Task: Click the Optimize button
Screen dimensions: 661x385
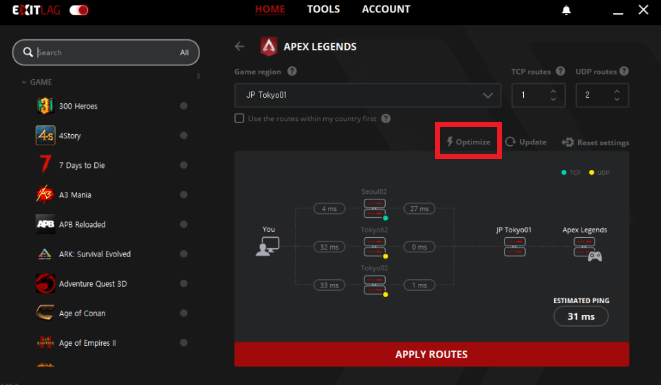Action: click(x=468, y=142)
